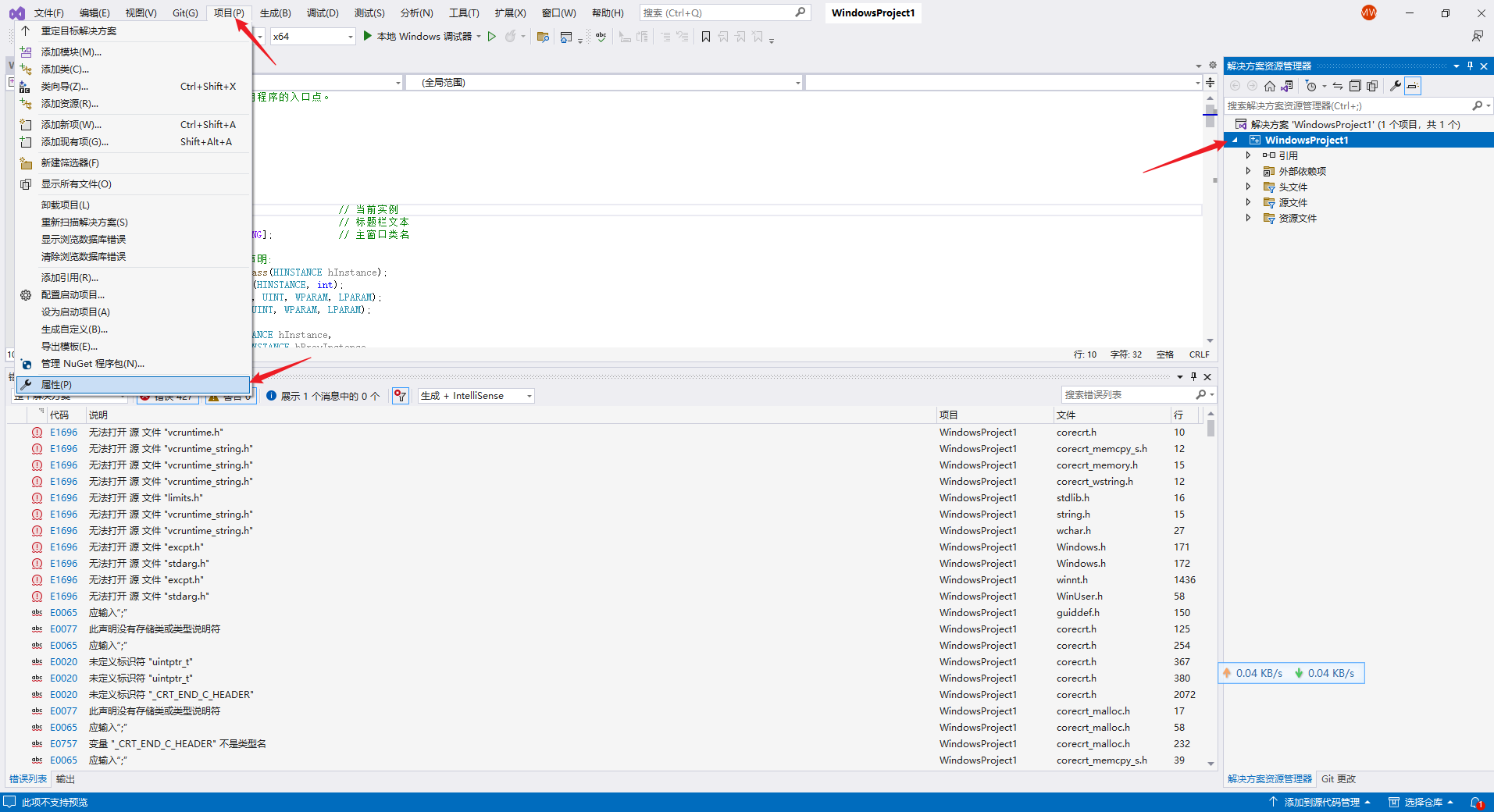The height and width of the screenshot is (812, 1494).
Task: Click the MW user account avatar
Action: click(1369, 12)
